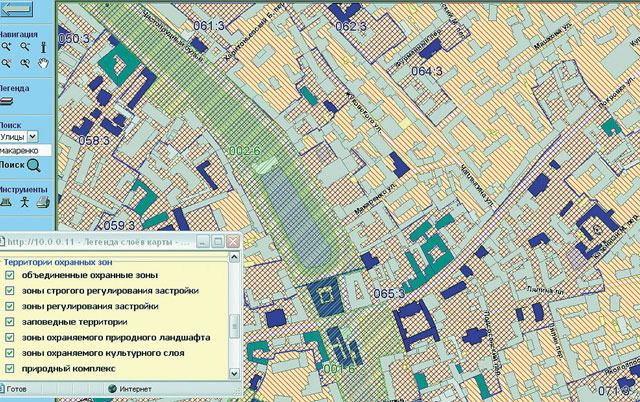Click the search magnifying glass icon
Viewport: 640px width, 402px height.
33,165
